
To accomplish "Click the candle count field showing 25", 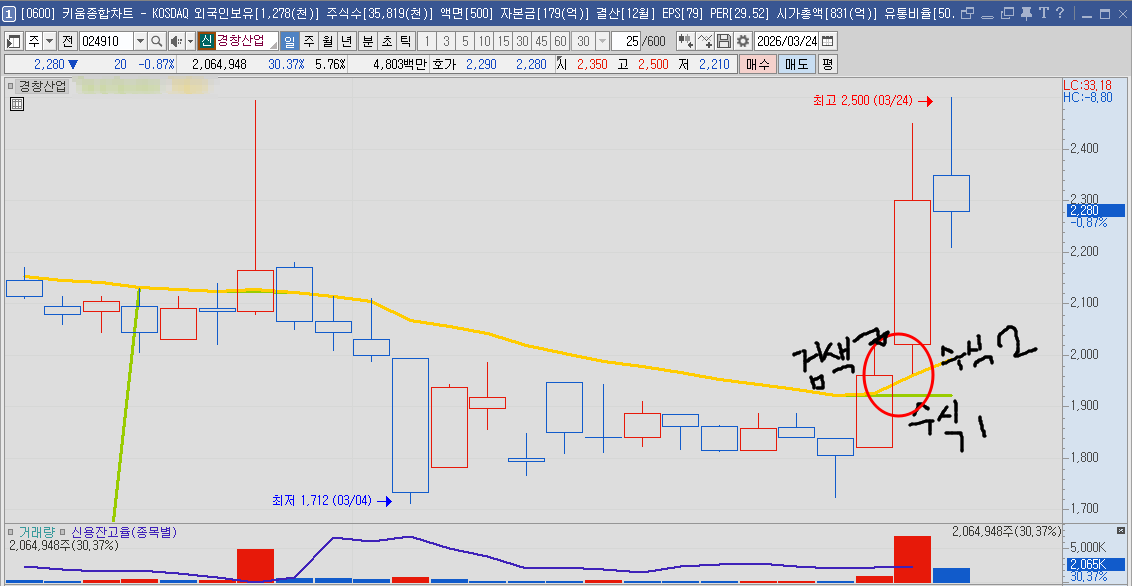I will 627,41.
